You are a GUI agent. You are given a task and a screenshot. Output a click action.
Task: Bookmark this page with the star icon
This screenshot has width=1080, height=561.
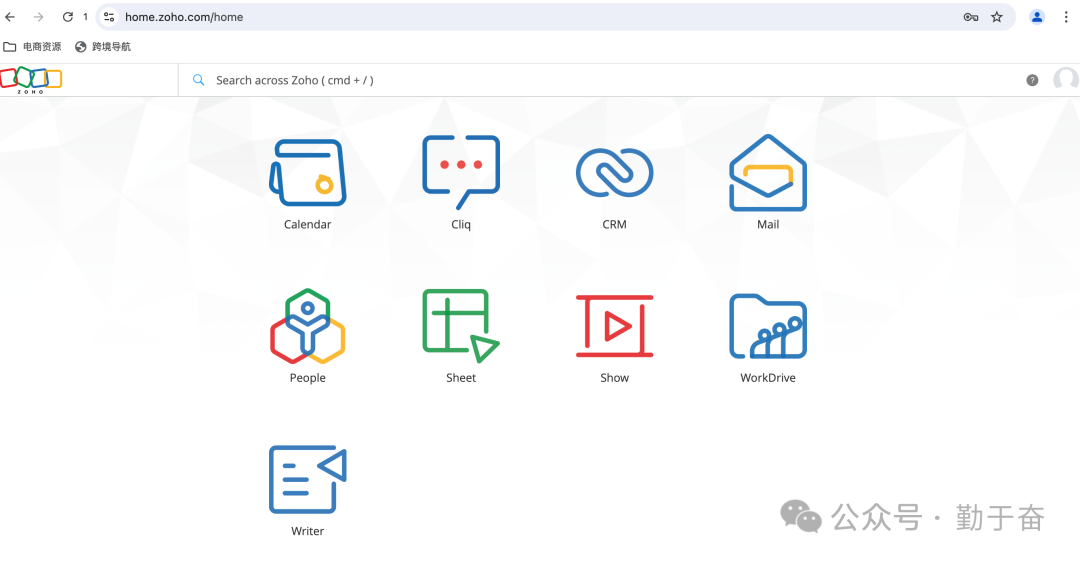click(997, 17)
